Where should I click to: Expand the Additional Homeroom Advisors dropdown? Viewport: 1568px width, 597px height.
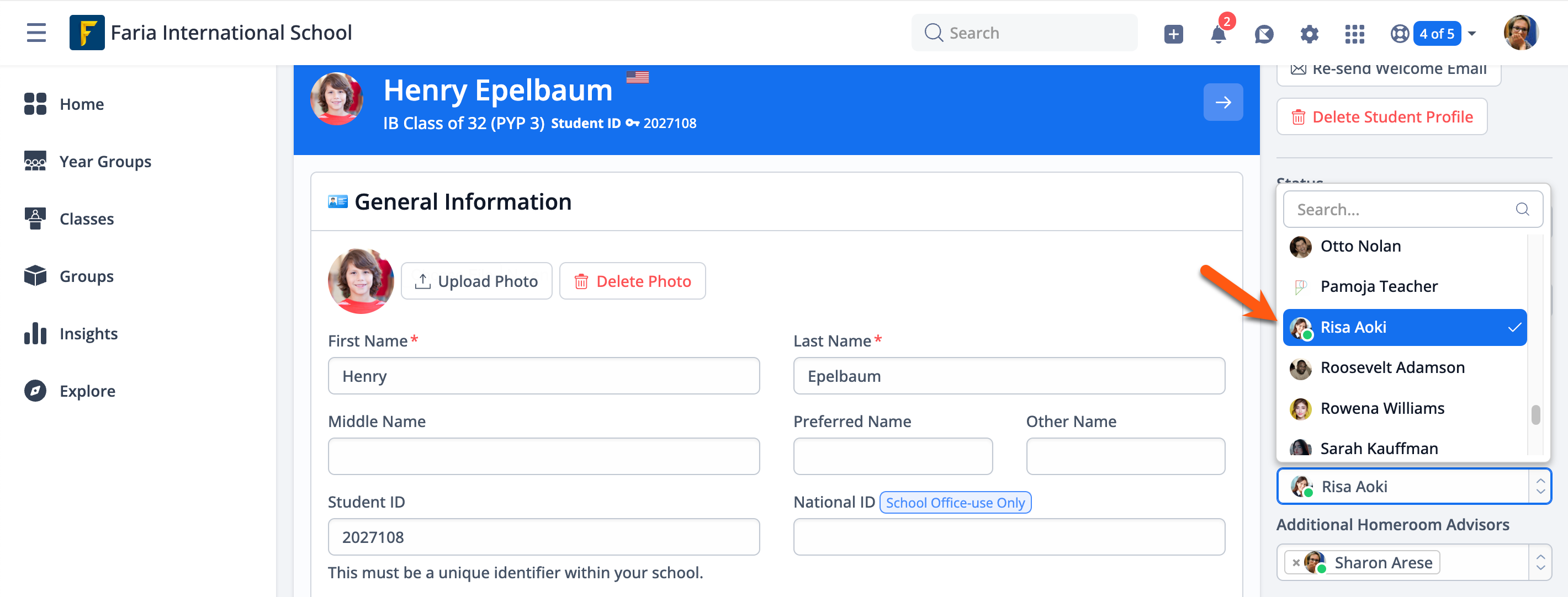1540,562
